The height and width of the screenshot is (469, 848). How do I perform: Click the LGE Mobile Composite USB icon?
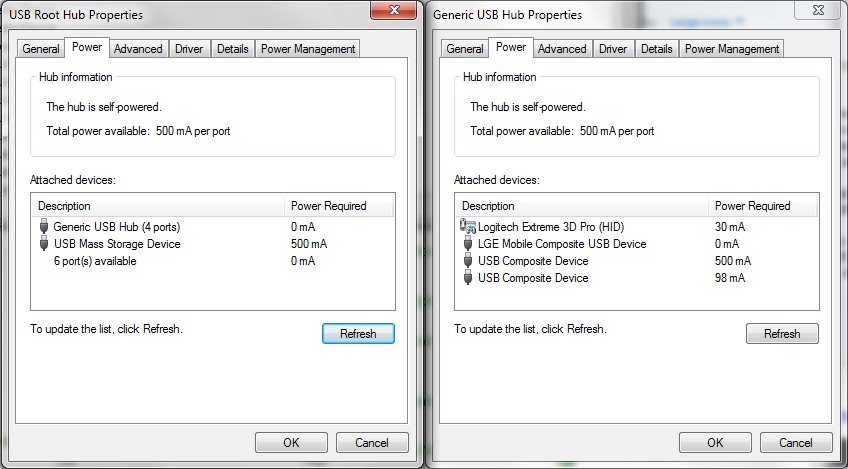point(467,244)
